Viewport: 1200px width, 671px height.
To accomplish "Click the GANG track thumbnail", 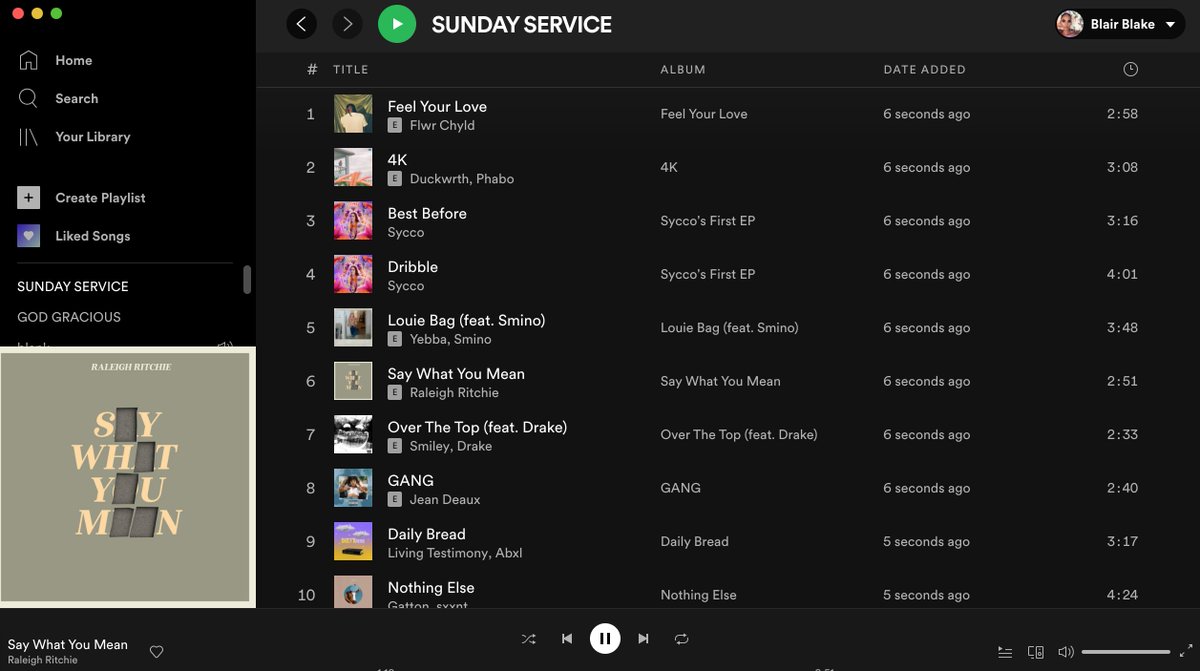I will click(353, 488).
